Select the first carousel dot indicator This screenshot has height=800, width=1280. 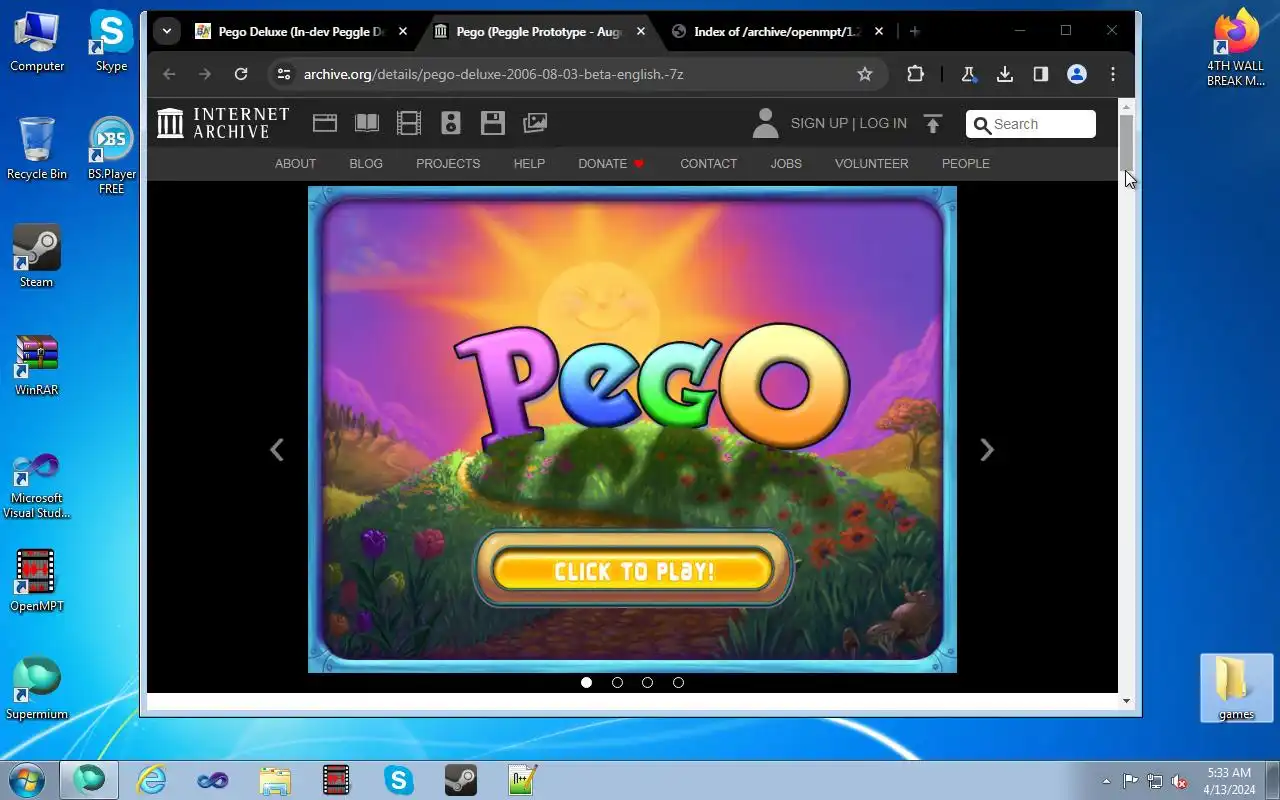(x=587, y=682)
